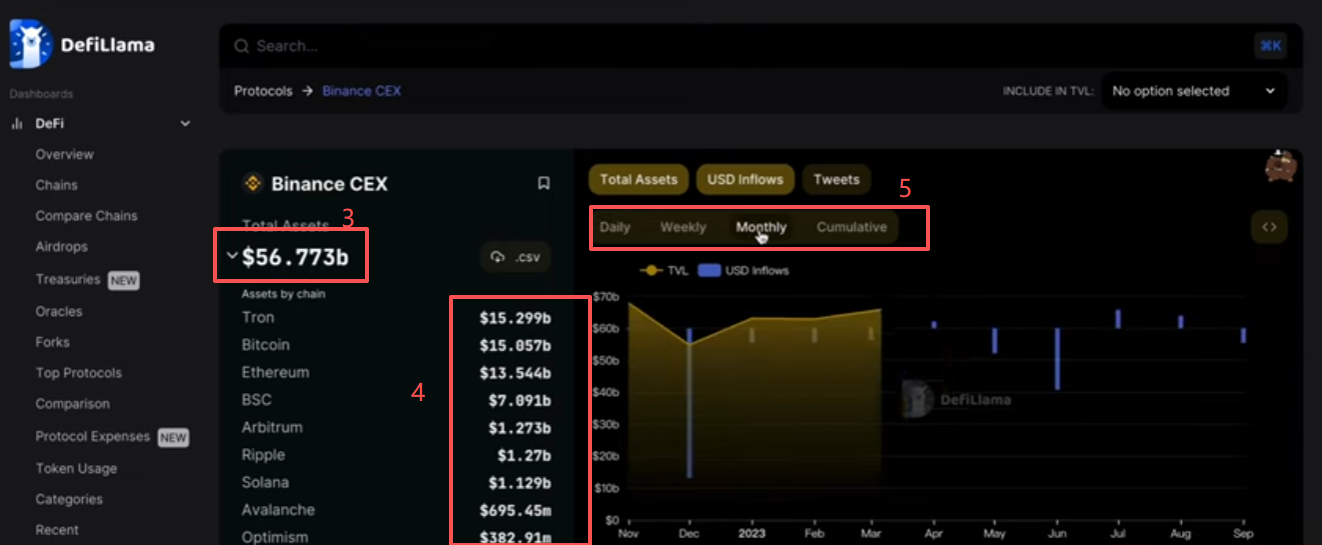
Task: Click the Ripple chain row
Action: 396,455
